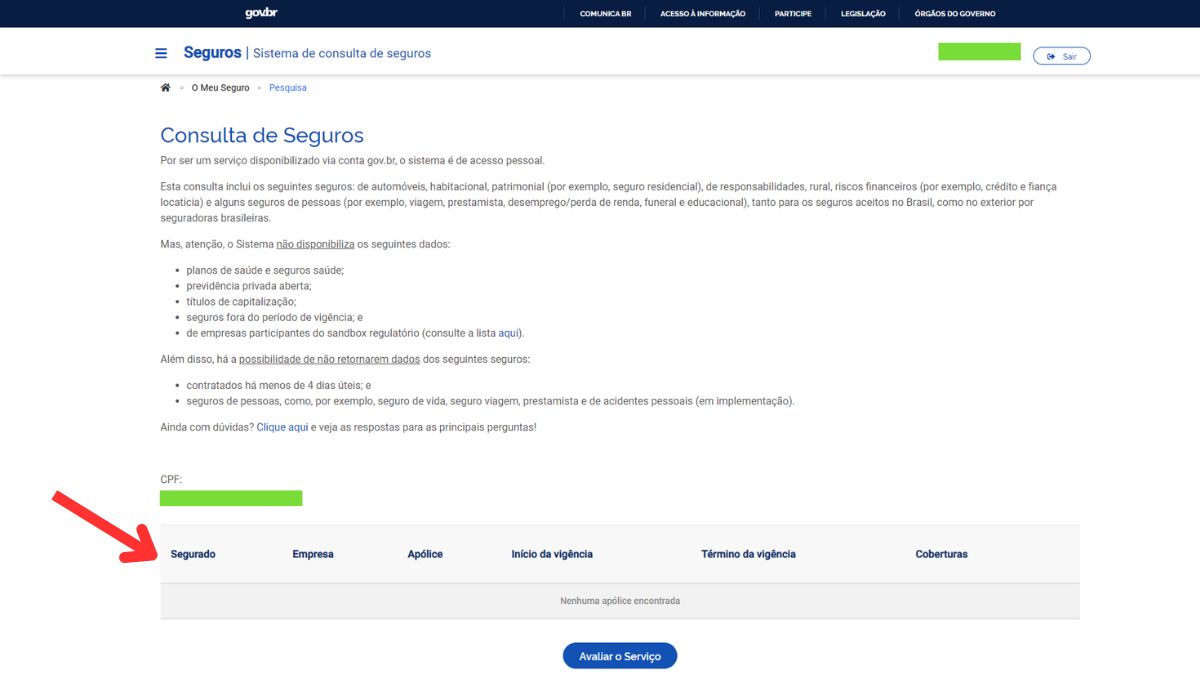Click the Coberturas column header

pyautogui.click(x=941, y=554)
